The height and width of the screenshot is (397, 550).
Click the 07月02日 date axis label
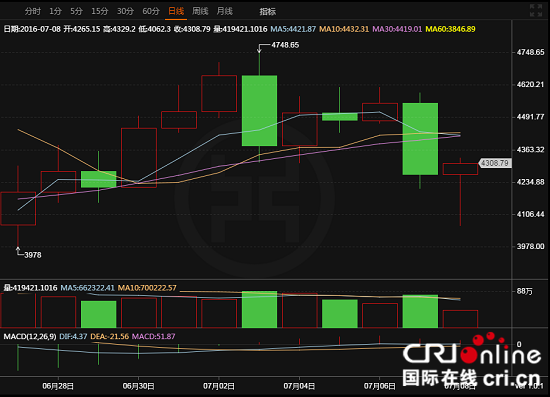click(x=219, y=386)
